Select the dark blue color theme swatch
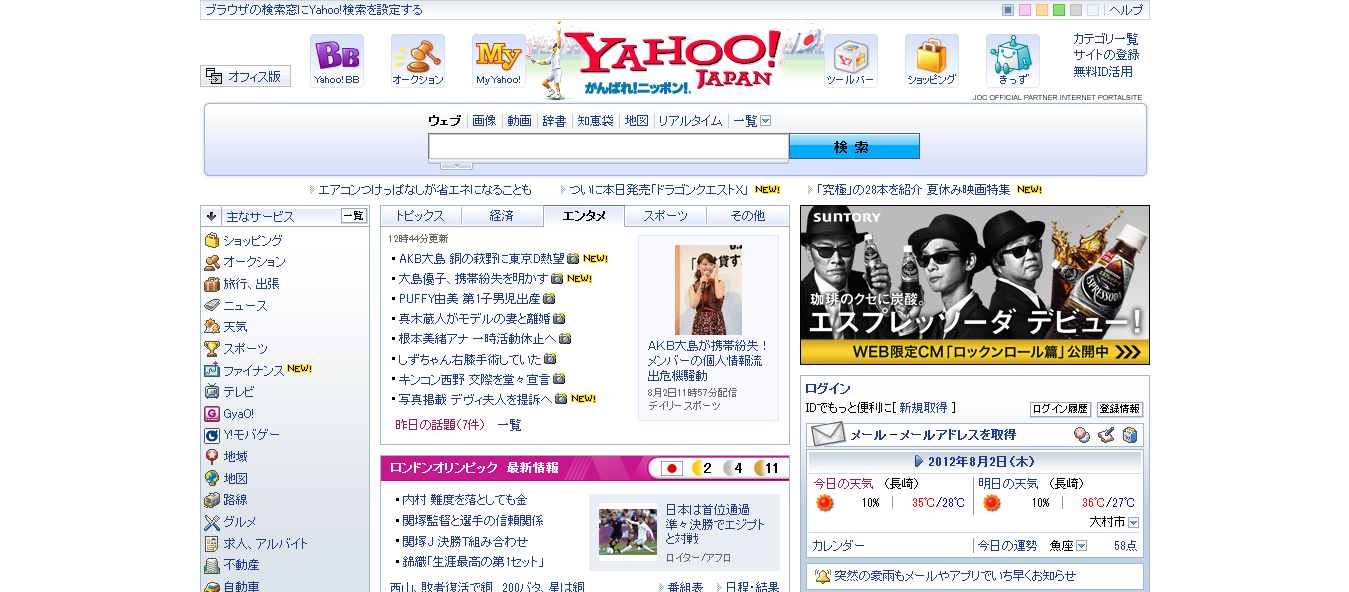The width and height of the screenshot is (1349, 592). [1008, 10]
